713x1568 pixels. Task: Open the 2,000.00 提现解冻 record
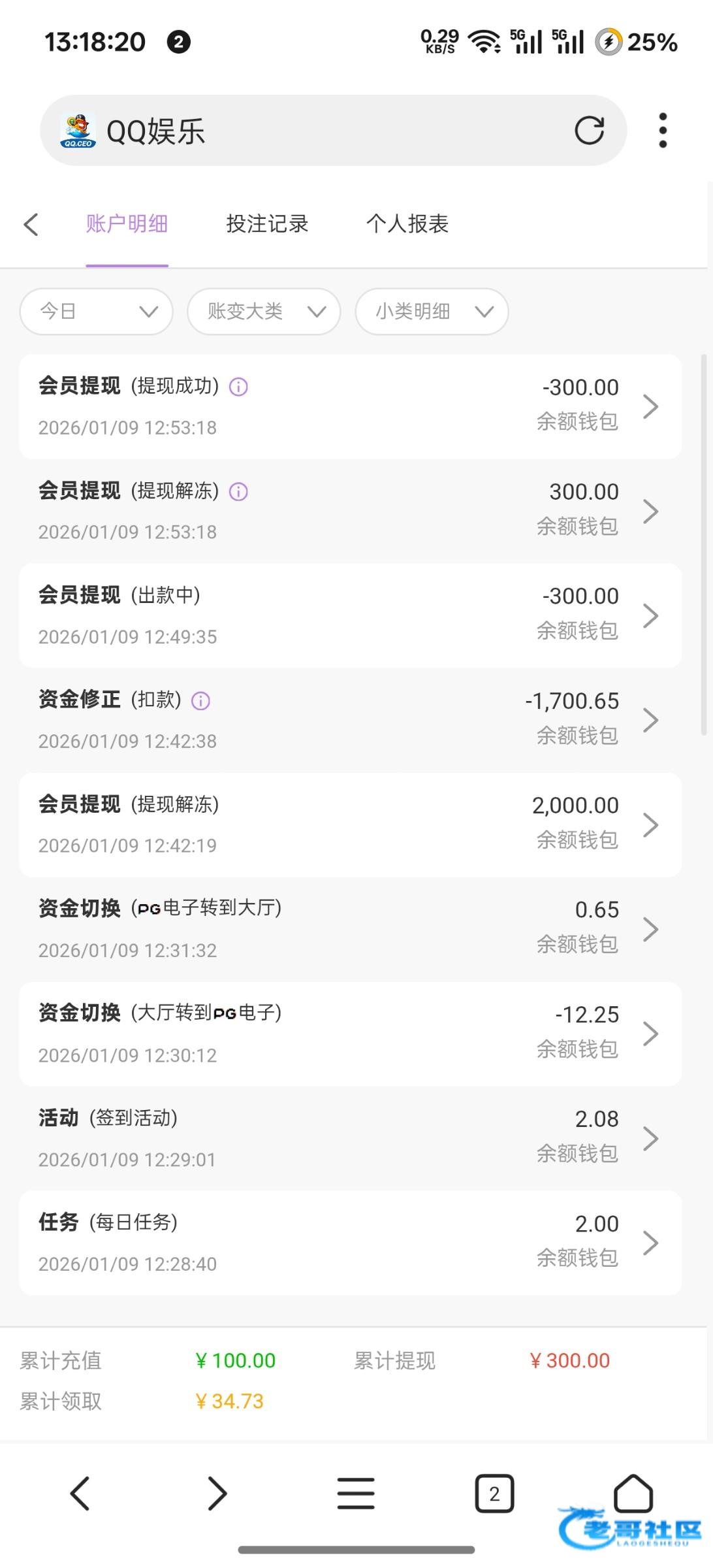point(350,825)
